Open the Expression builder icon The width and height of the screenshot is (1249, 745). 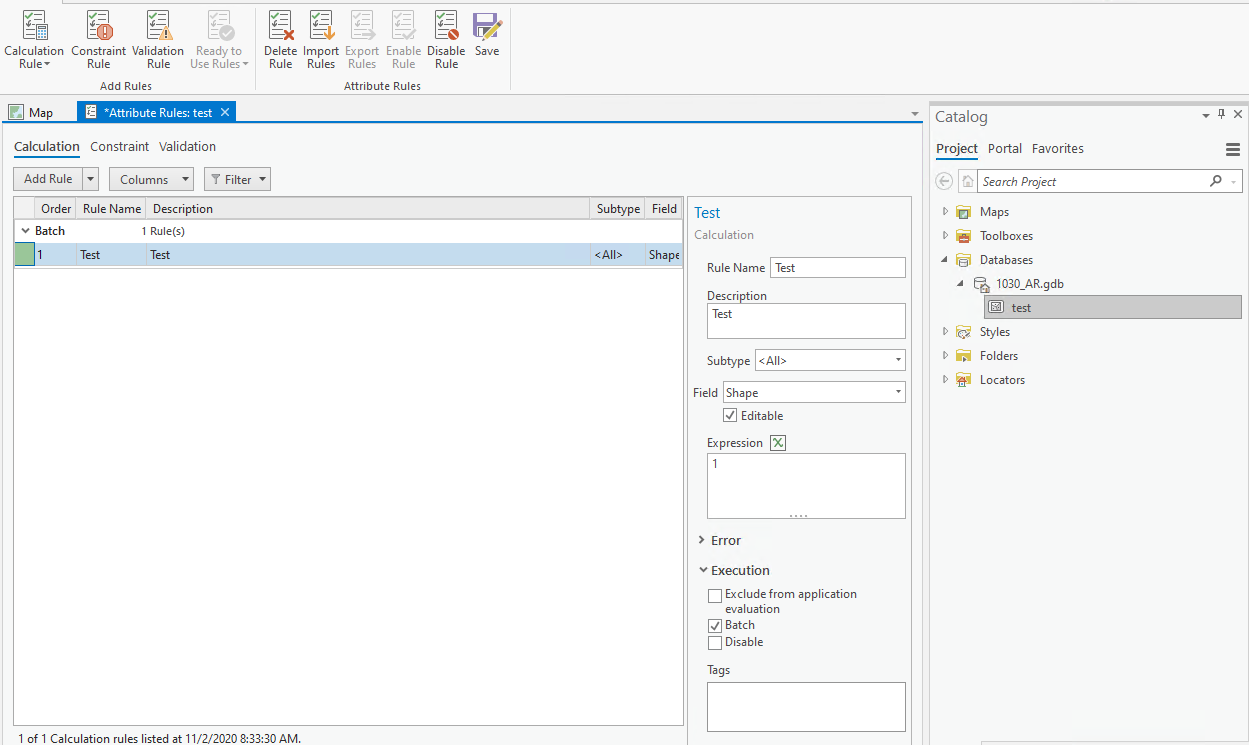(778, 443)
